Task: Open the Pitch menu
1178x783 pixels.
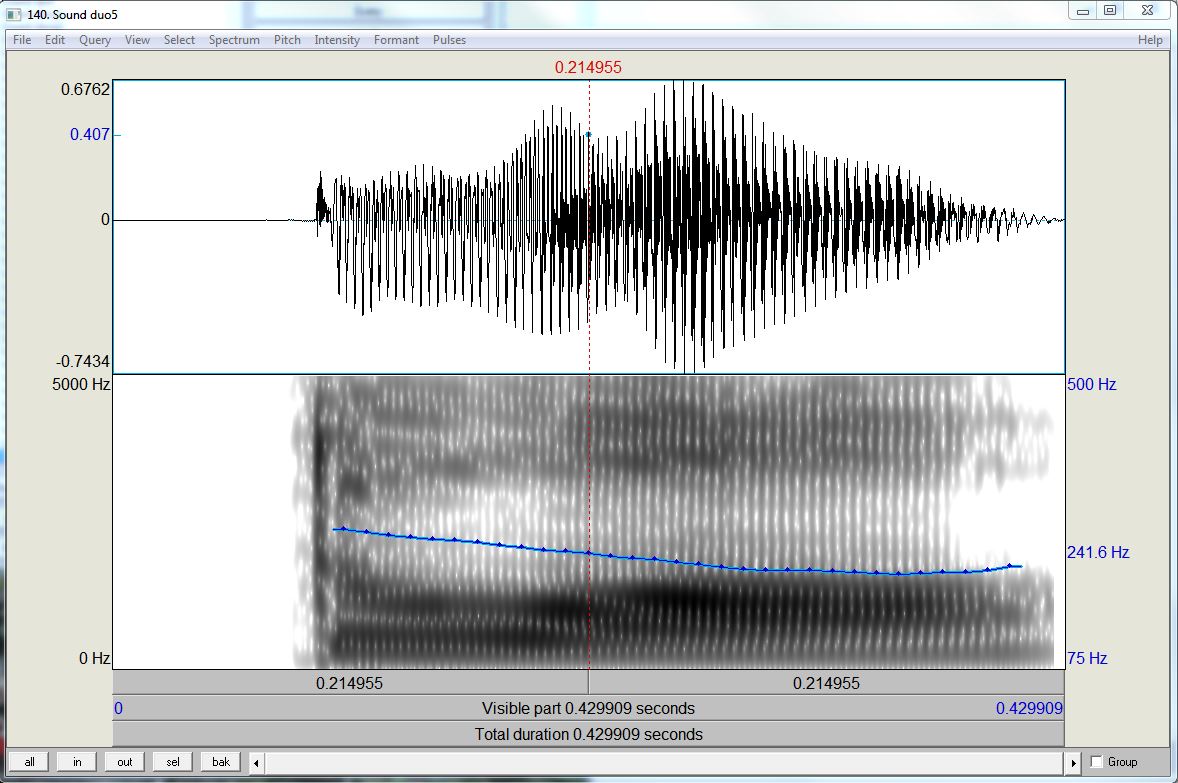Action: click(x=287, y=40)
